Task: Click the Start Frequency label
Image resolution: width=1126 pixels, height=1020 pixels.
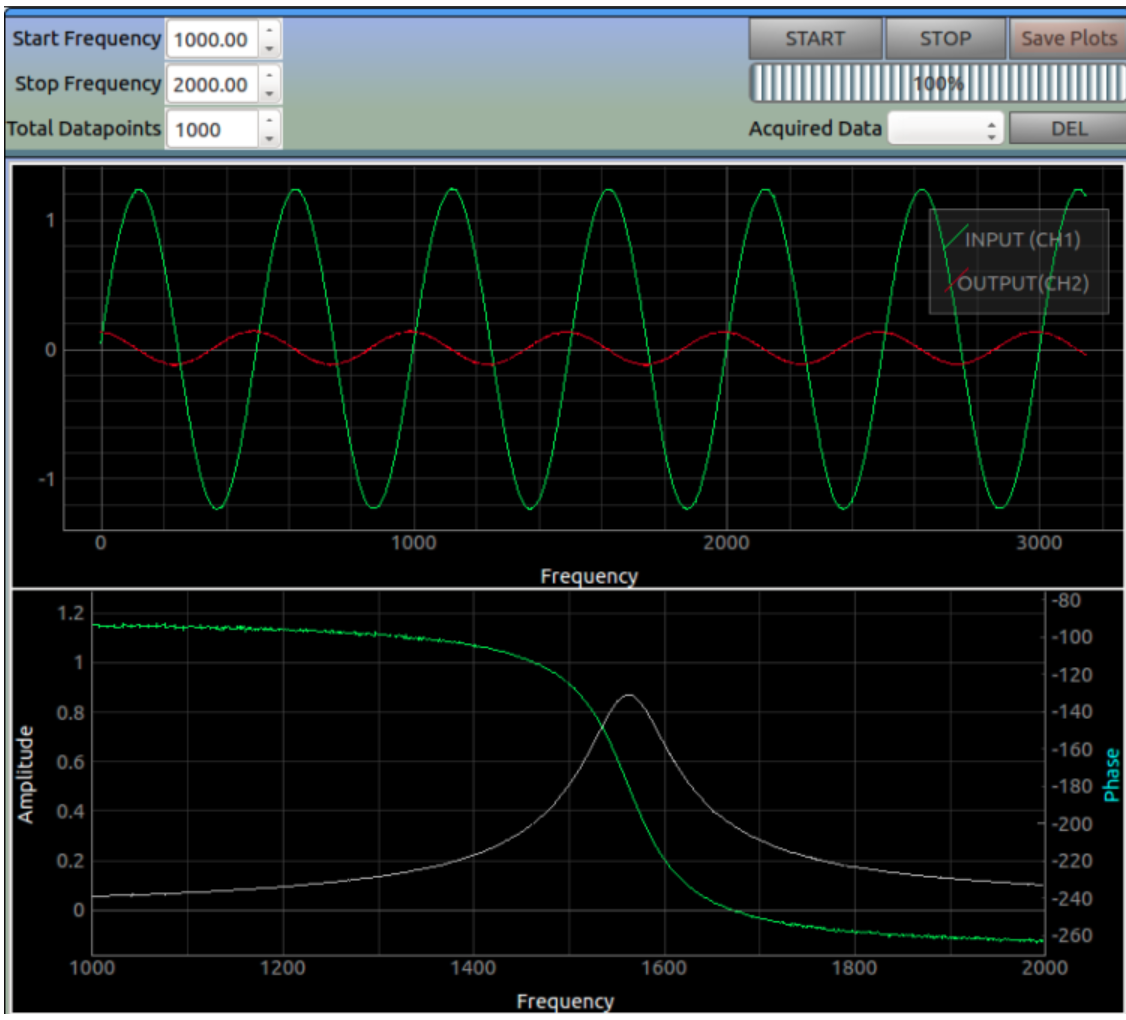Action: pyautogui.click(x=86, y=38)
